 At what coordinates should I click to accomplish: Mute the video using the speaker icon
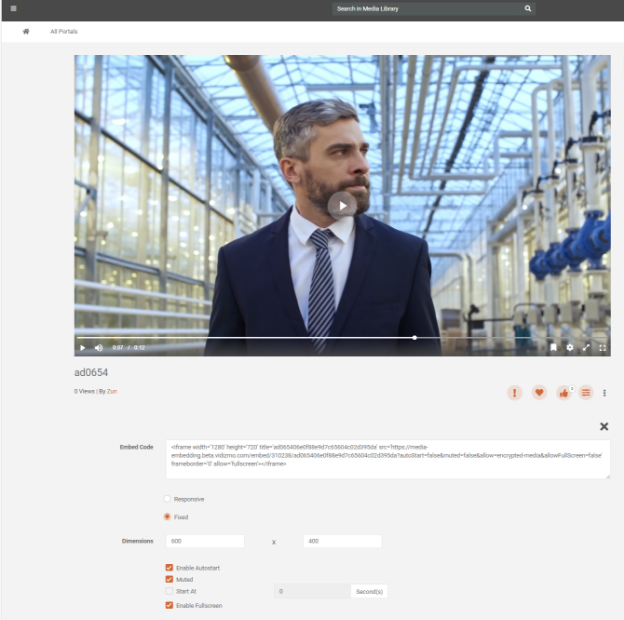point(98,348)
